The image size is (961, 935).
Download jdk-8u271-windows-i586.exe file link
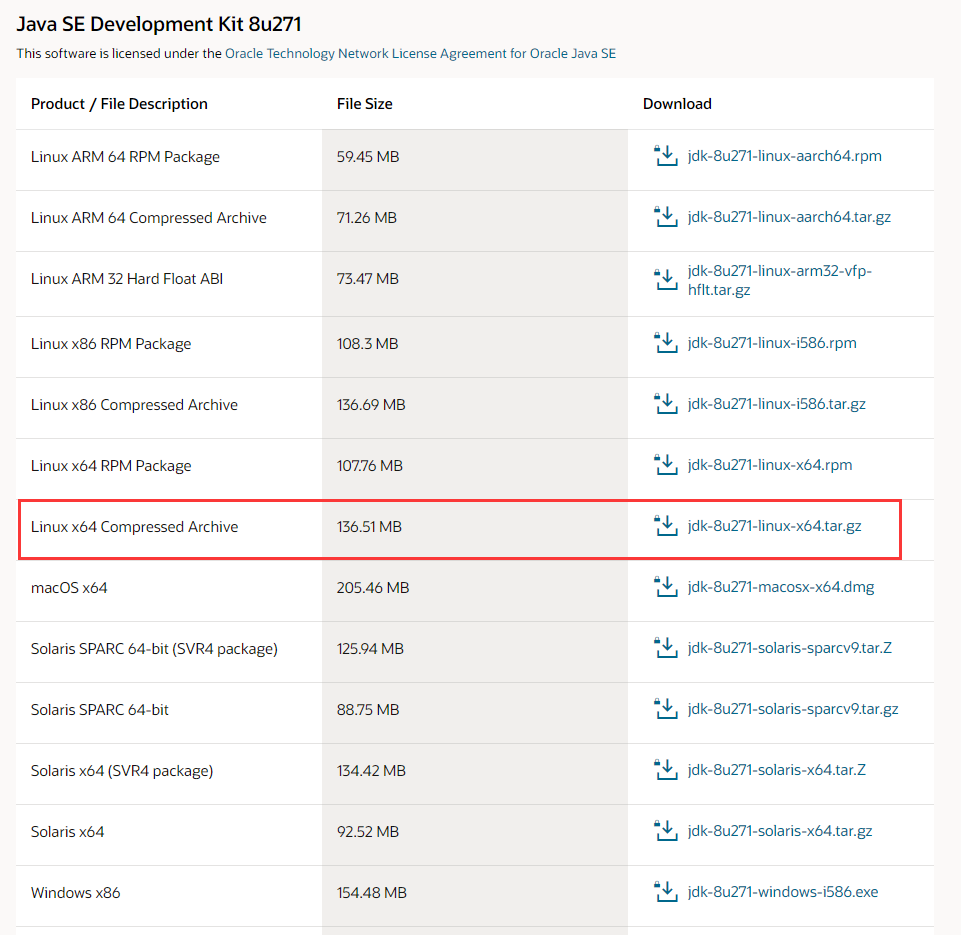pyautogui.click(x=783, y=891)
